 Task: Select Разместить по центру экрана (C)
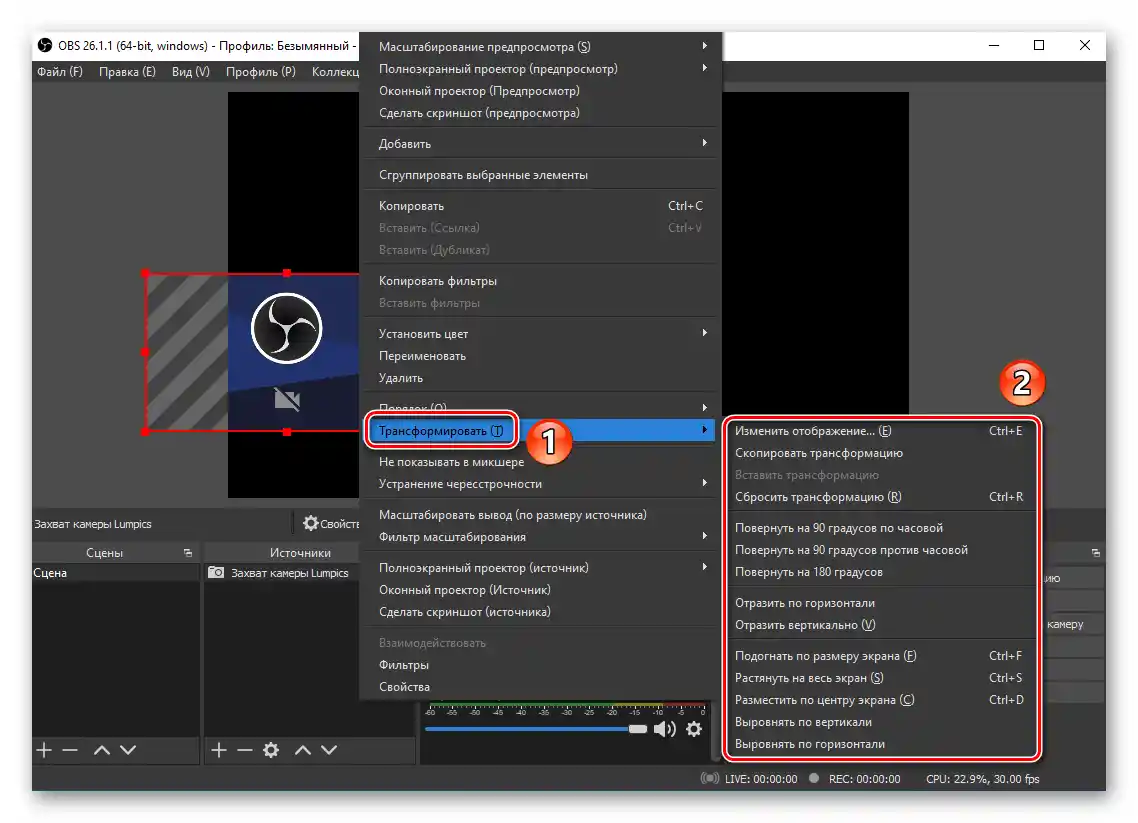881,700
